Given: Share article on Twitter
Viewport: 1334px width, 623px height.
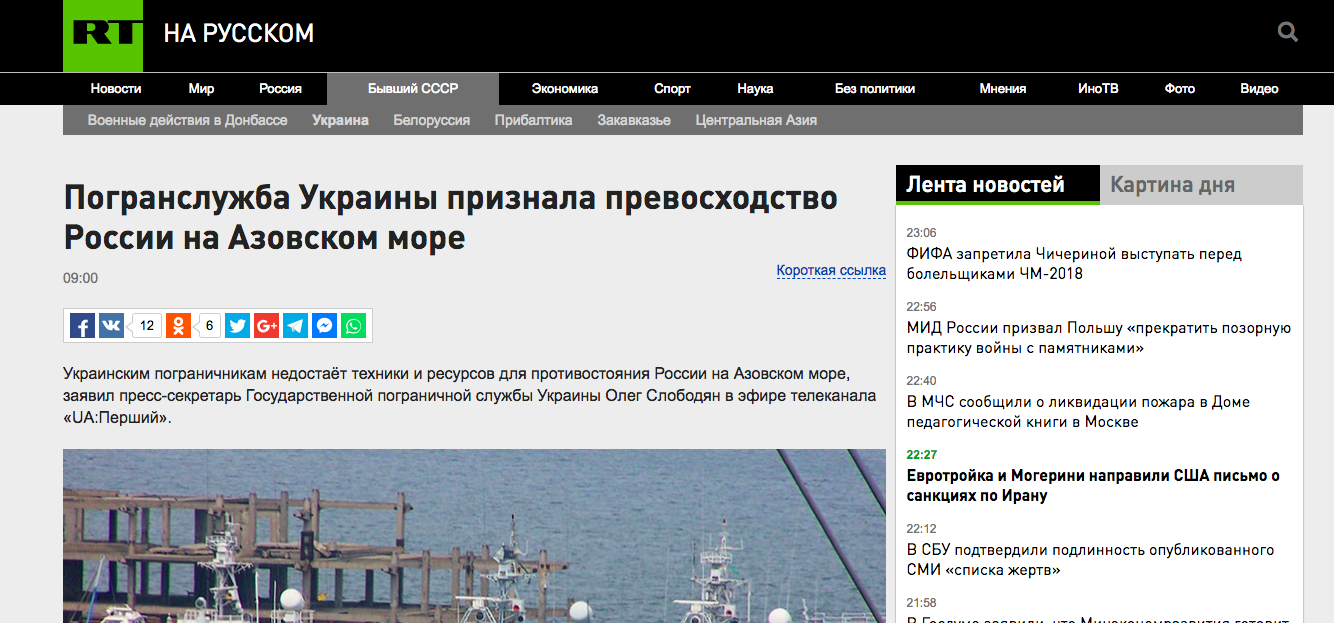Looking at the screenshot, I should pyautogui.click(x=237, y=326).
